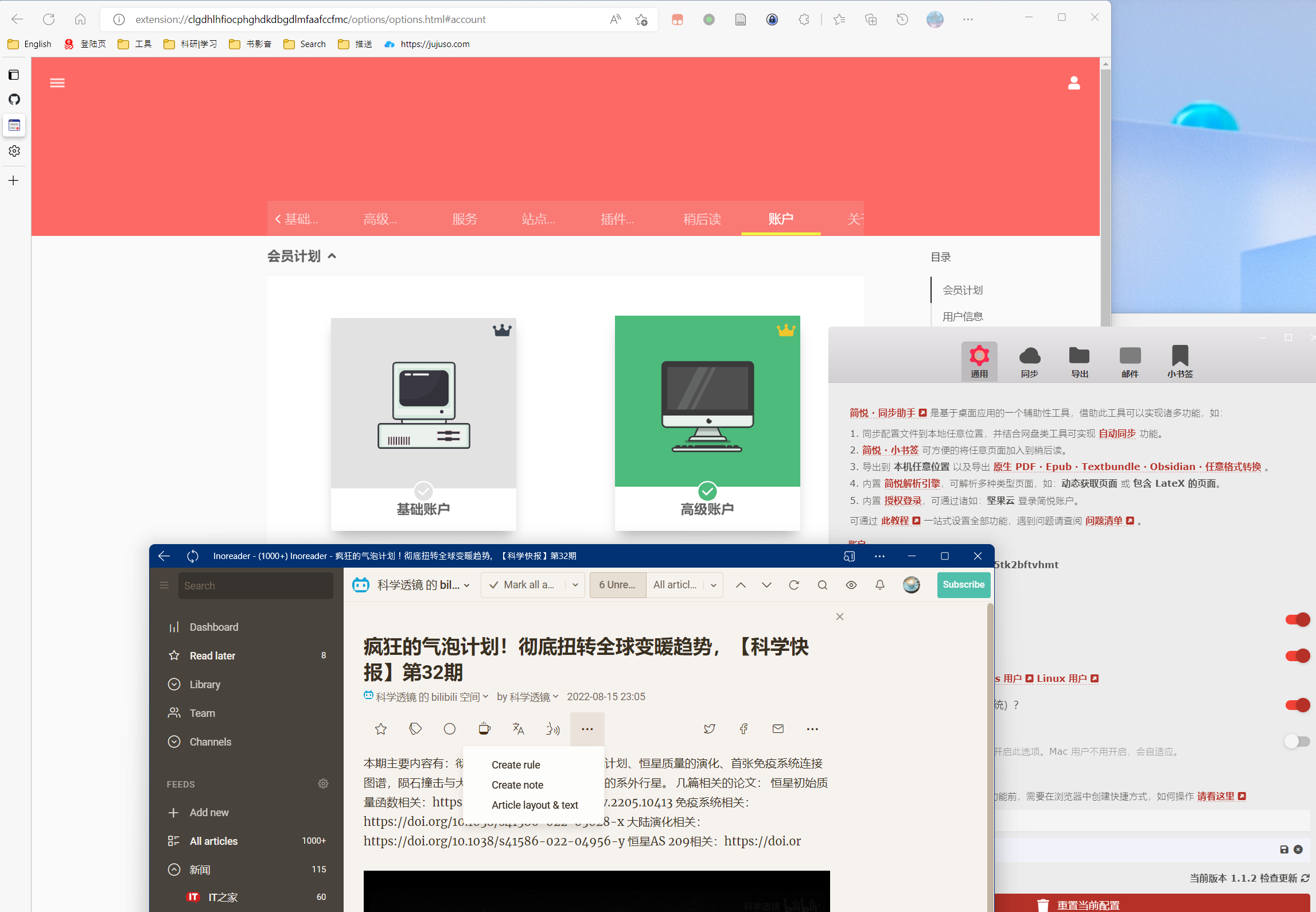Star this article for read later
1316x912 pixels.
pyautogui.click(x=380, y=729)
